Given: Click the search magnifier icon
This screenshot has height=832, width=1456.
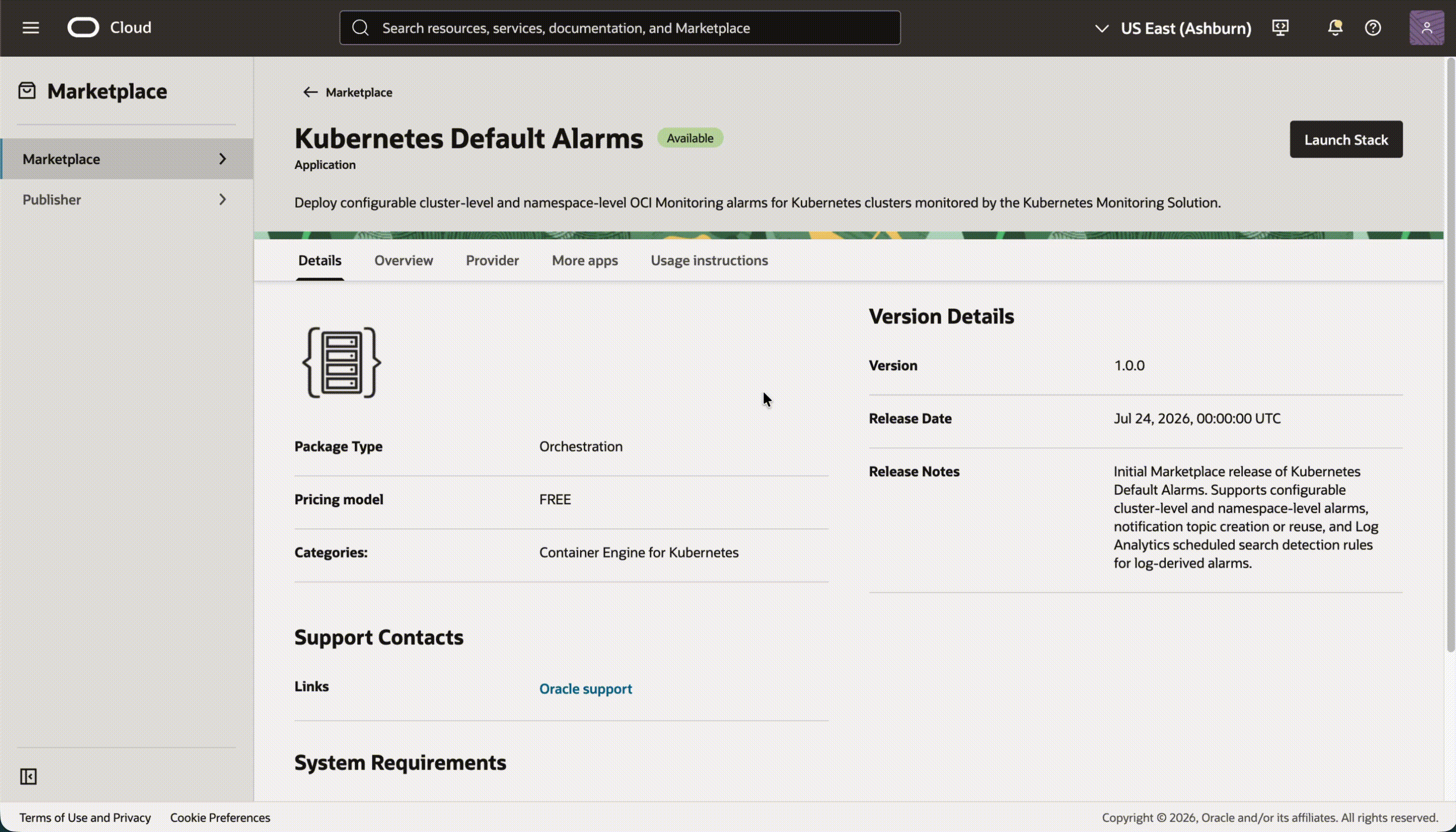Looking at the screenshot, I should [360, 27].
